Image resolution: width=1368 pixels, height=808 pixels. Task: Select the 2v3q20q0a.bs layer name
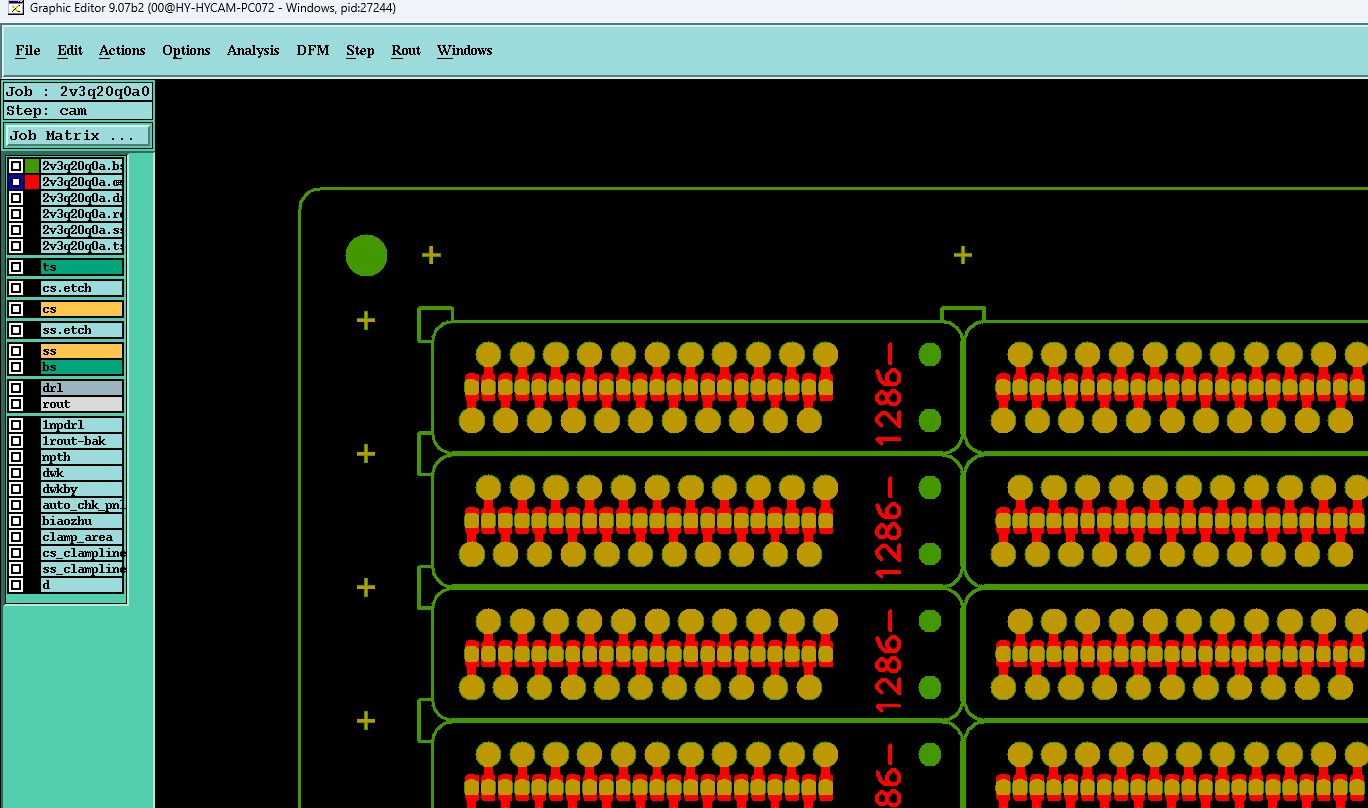click(x=82, y=166)
